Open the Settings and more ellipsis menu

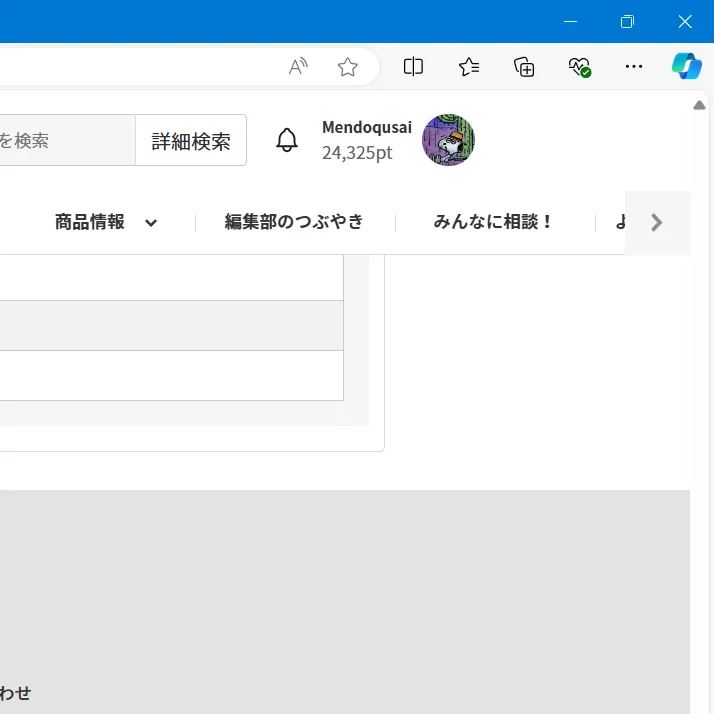click(x=634, y=67)
